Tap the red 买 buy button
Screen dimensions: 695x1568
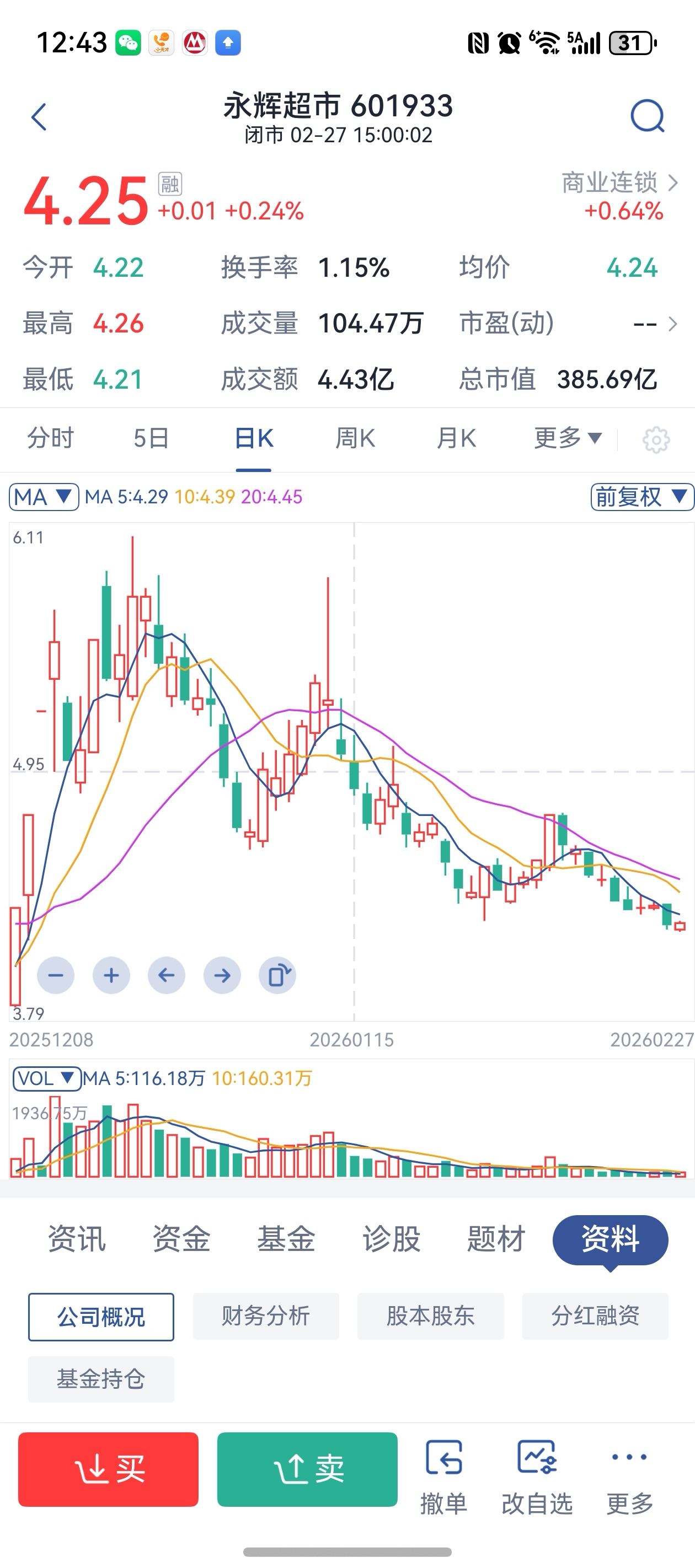coord(109,1469)
